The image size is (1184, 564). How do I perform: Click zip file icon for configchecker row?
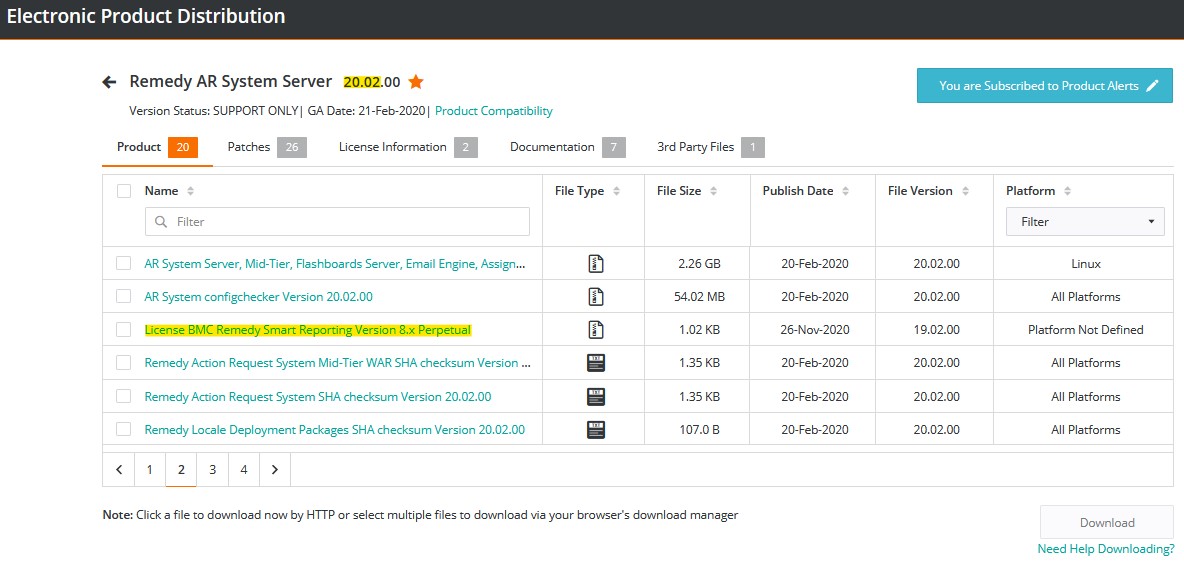click(596, 297)
